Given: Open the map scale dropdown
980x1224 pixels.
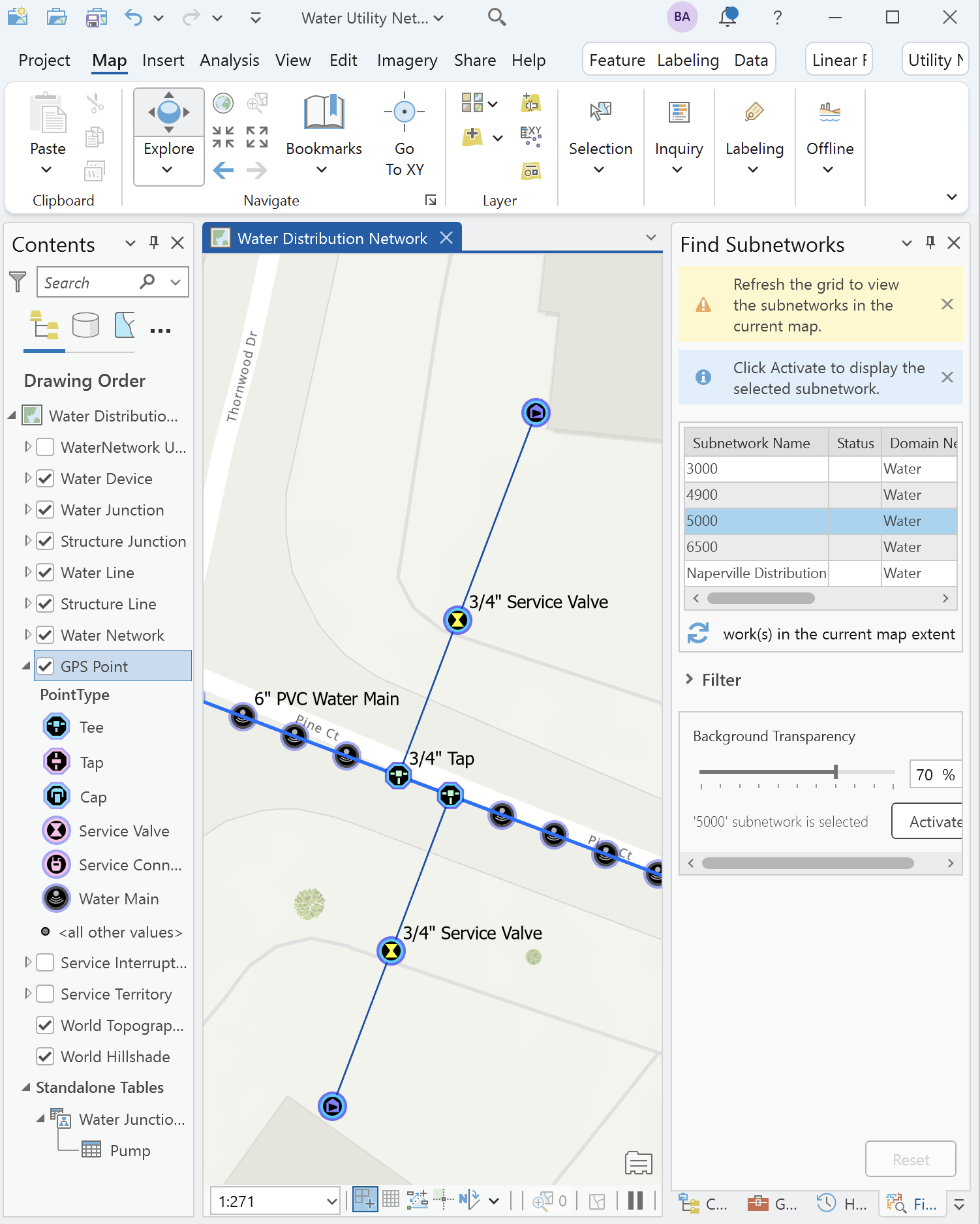Looking at the screenshot, I should (331, 1201).
